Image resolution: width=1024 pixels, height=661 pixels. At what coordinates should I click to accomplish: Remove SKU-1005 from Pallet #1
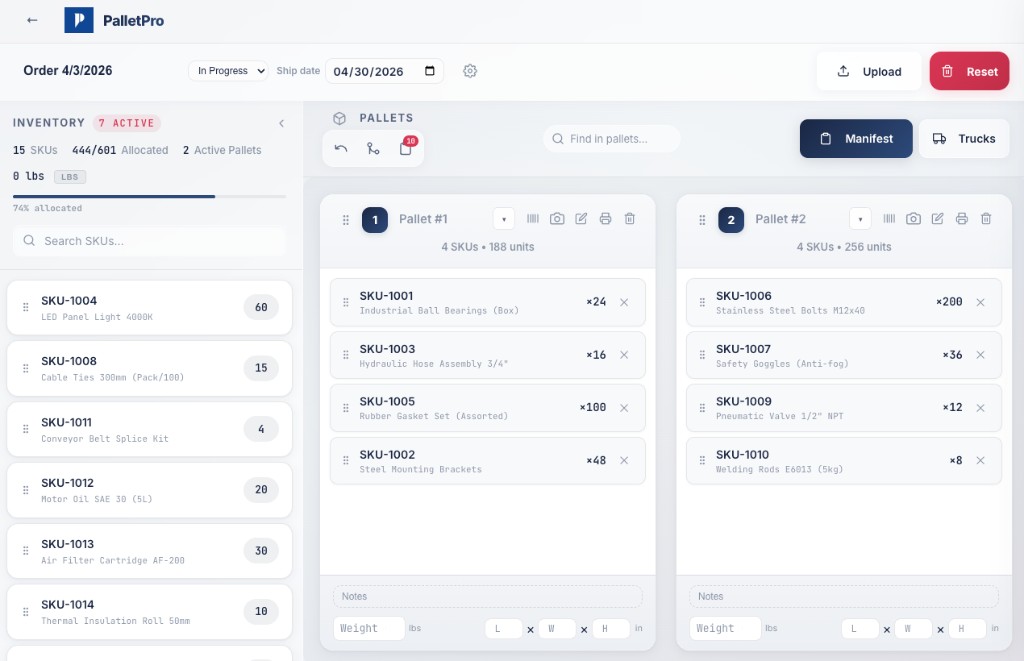coord(624,408)
